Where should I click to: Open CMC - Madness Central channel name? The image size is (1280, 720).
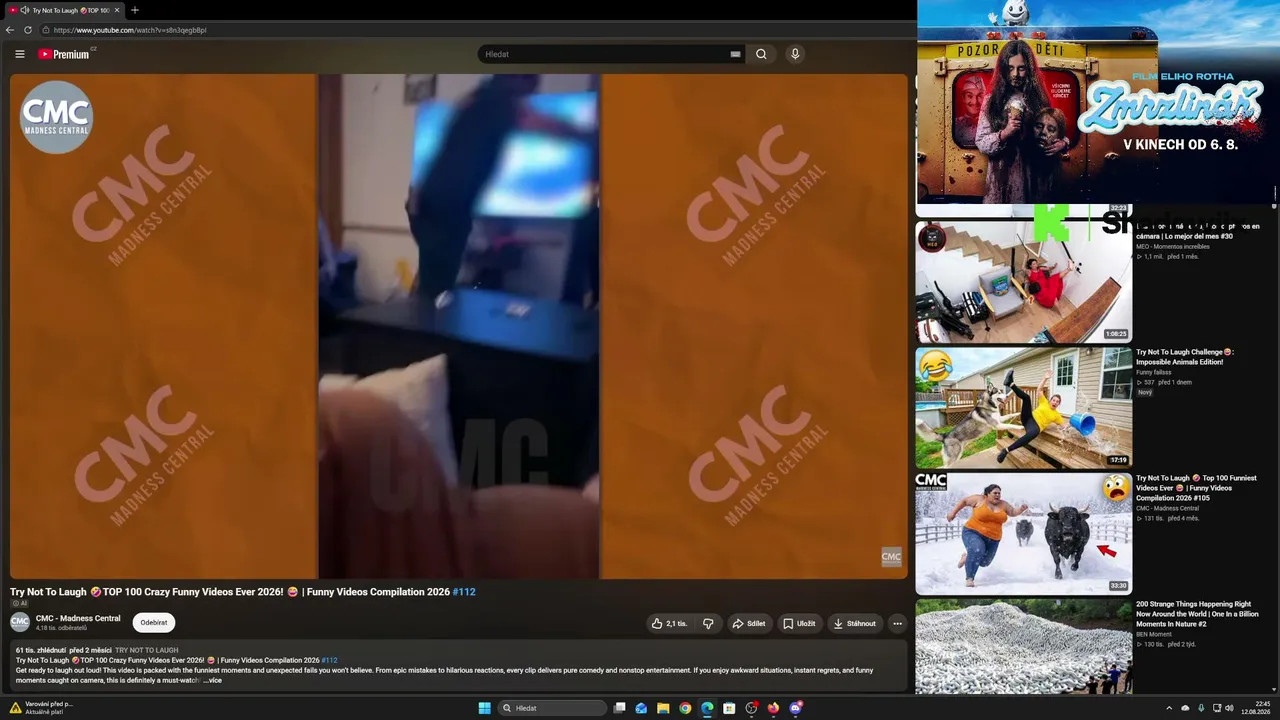click(78, 618)
